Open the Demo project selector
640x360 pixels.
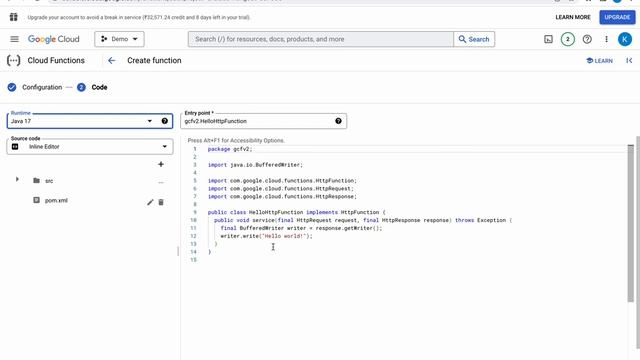click(x=119, y=39)
